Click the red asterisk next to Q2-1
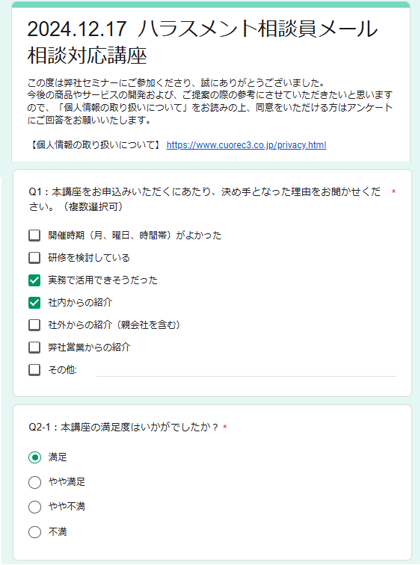The image size is (420, 565). coord(225,427)
